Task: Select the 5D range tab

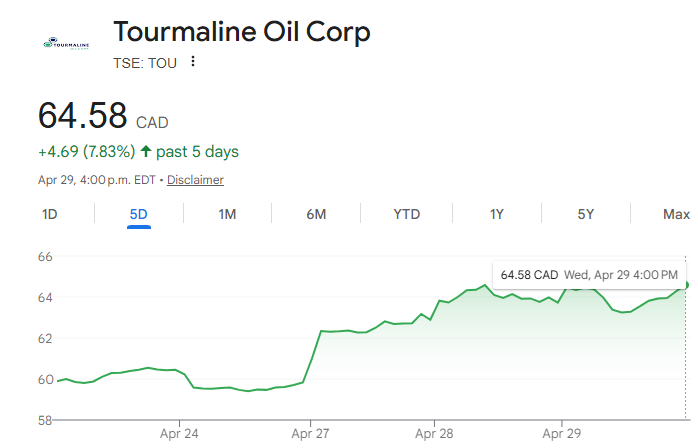Action: tap(138, 214)
